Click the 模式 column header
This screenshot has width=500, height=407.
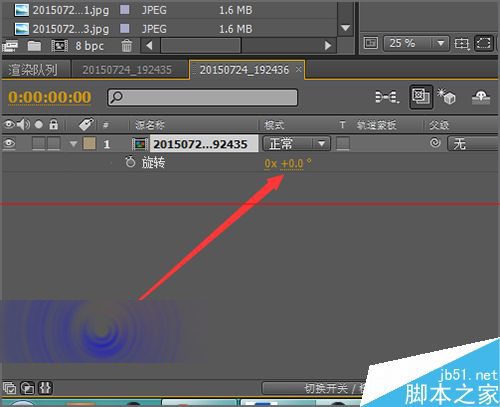pyautogui.click(x=274, y=125)
